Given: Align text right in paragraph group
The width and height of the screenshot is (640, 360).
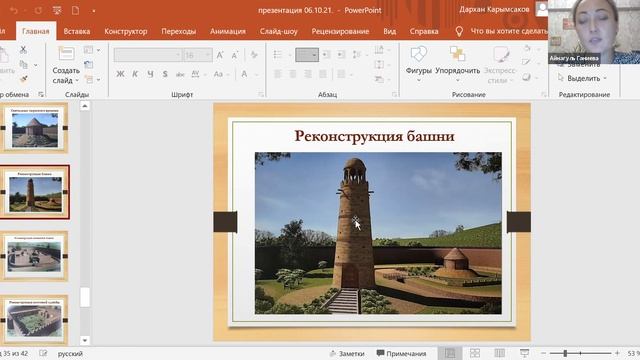Looking at the screenshot, I should pyautogui.click(x=308, y=74).
